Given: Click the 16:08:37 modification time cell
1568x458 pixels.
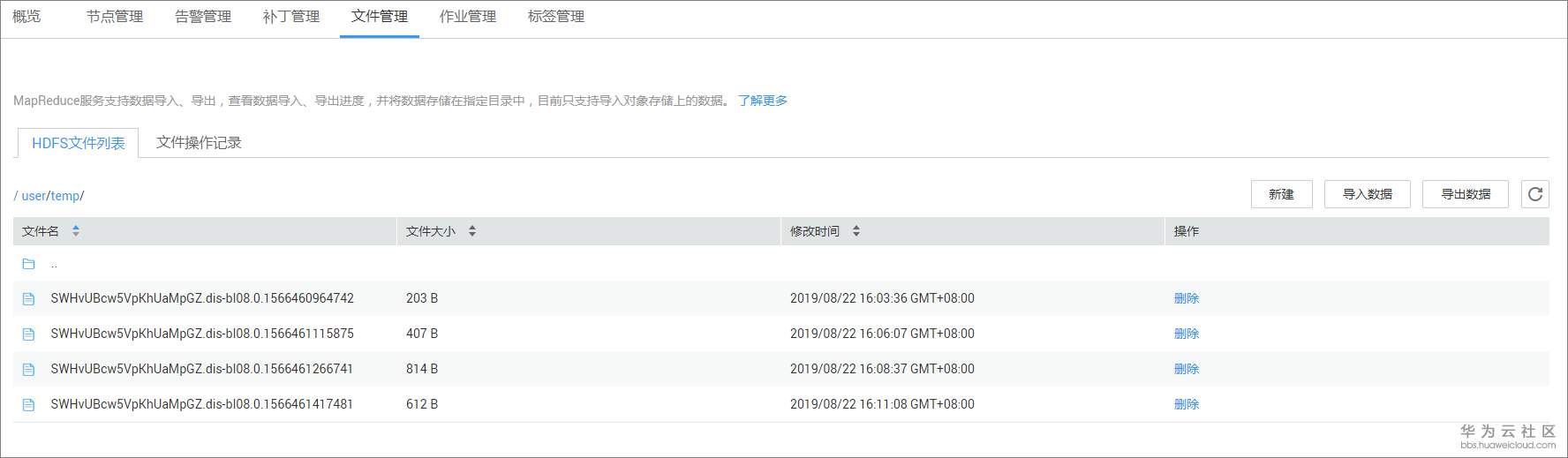Looking at the screenshot, I should tap(882, 369).
